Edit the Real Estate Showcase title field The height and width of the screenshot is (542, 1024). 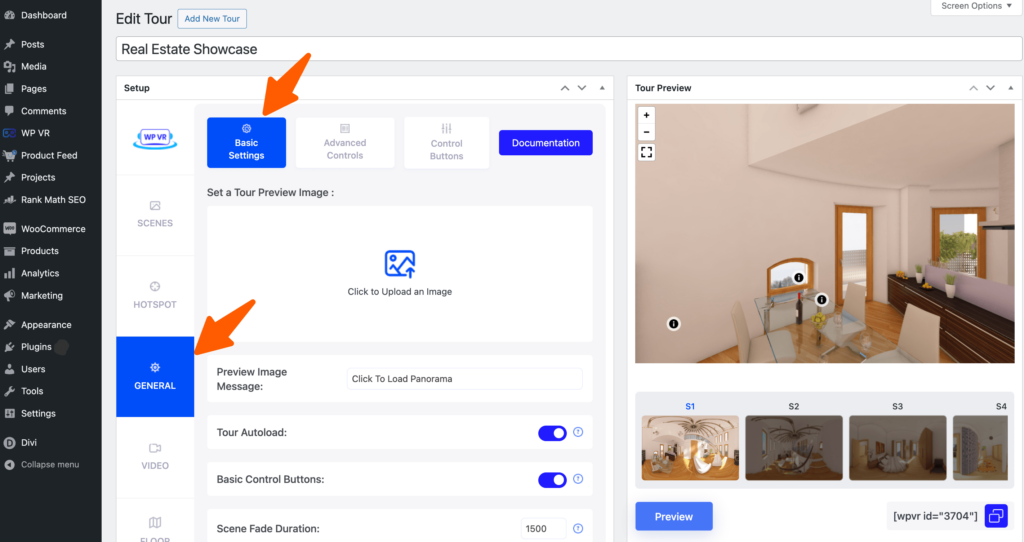(569, 49)
